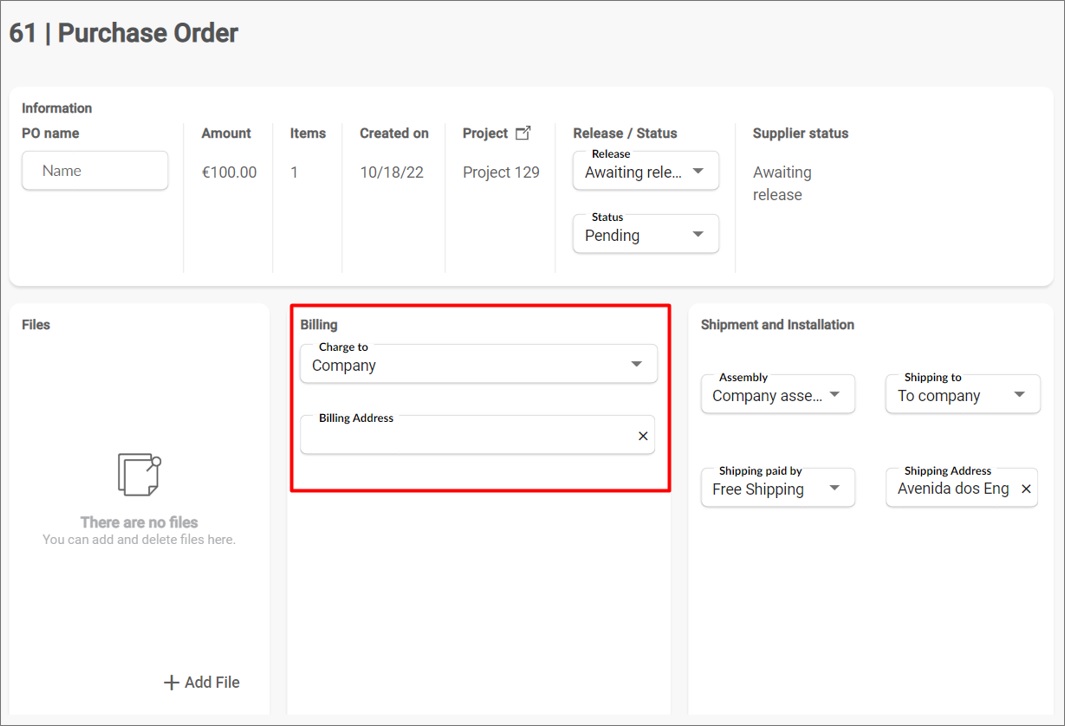Click the plus icon beside Add File

[171, 682]
